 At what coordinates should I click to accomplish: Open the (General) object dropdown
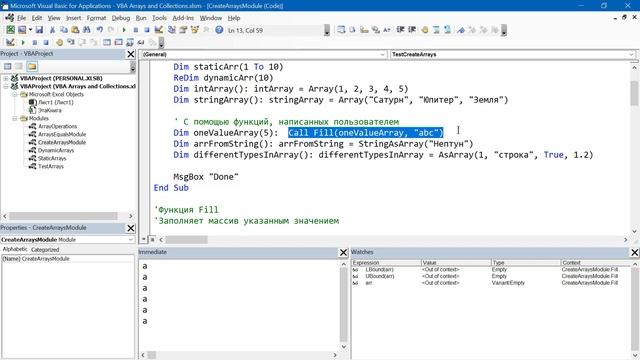[x=382, y=54]
